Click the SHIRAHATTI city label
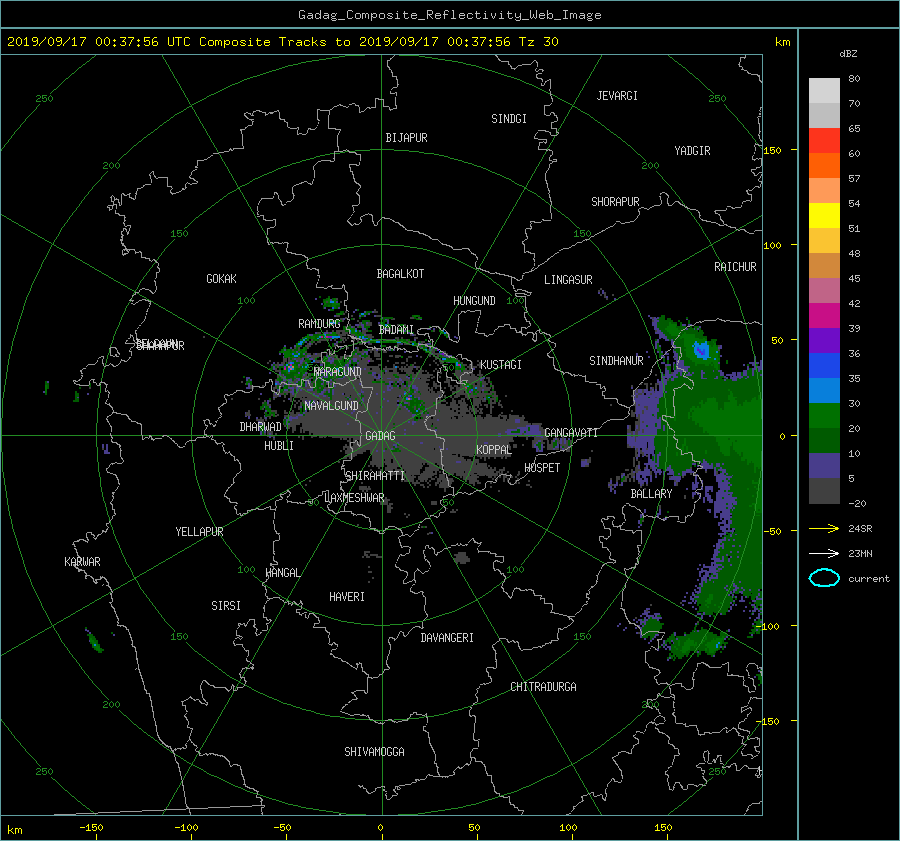900x841 pixels. [375, 475]
